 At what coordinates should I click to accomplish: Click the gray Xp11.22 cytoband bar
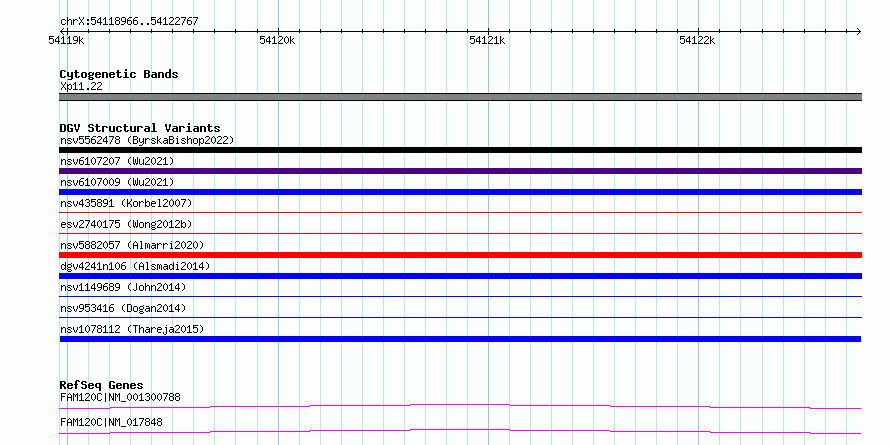460,97
